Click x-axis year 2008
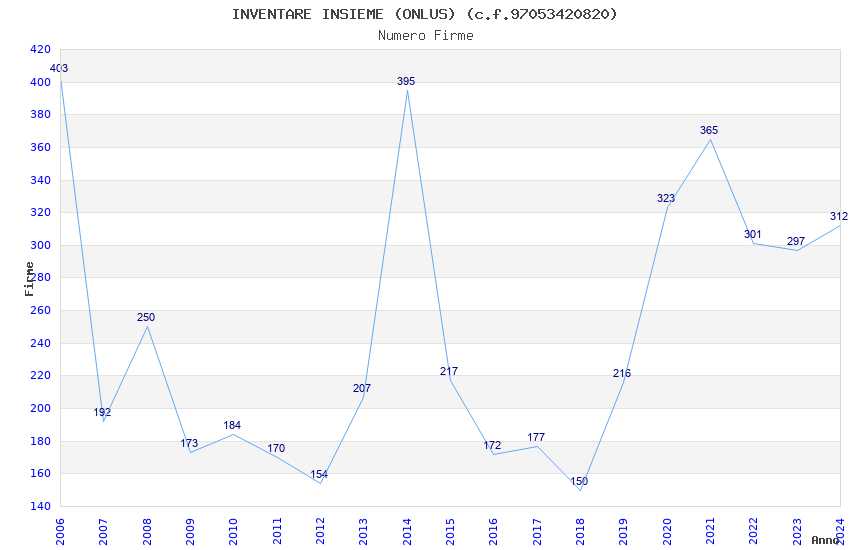This screenshot has height=550, width=850. [146, 531]
